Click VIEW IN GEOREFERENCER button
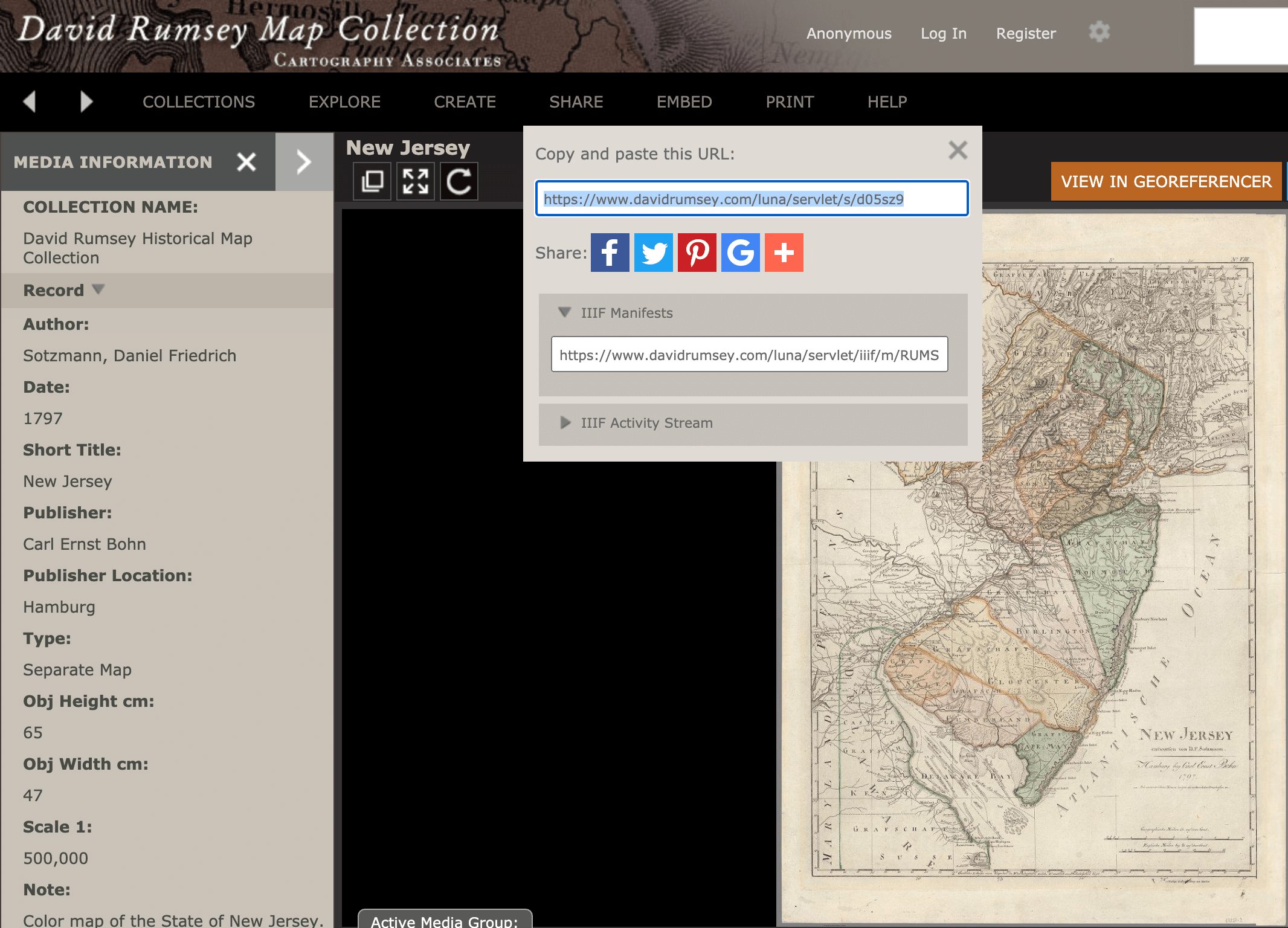This screenshot has height=928, width=1288. [1166, 181]
